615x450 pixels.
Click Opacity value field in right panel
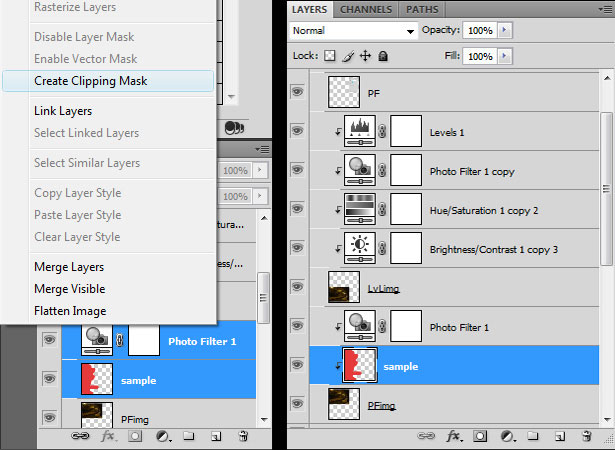pyautogui.click(x=480, y=30)
